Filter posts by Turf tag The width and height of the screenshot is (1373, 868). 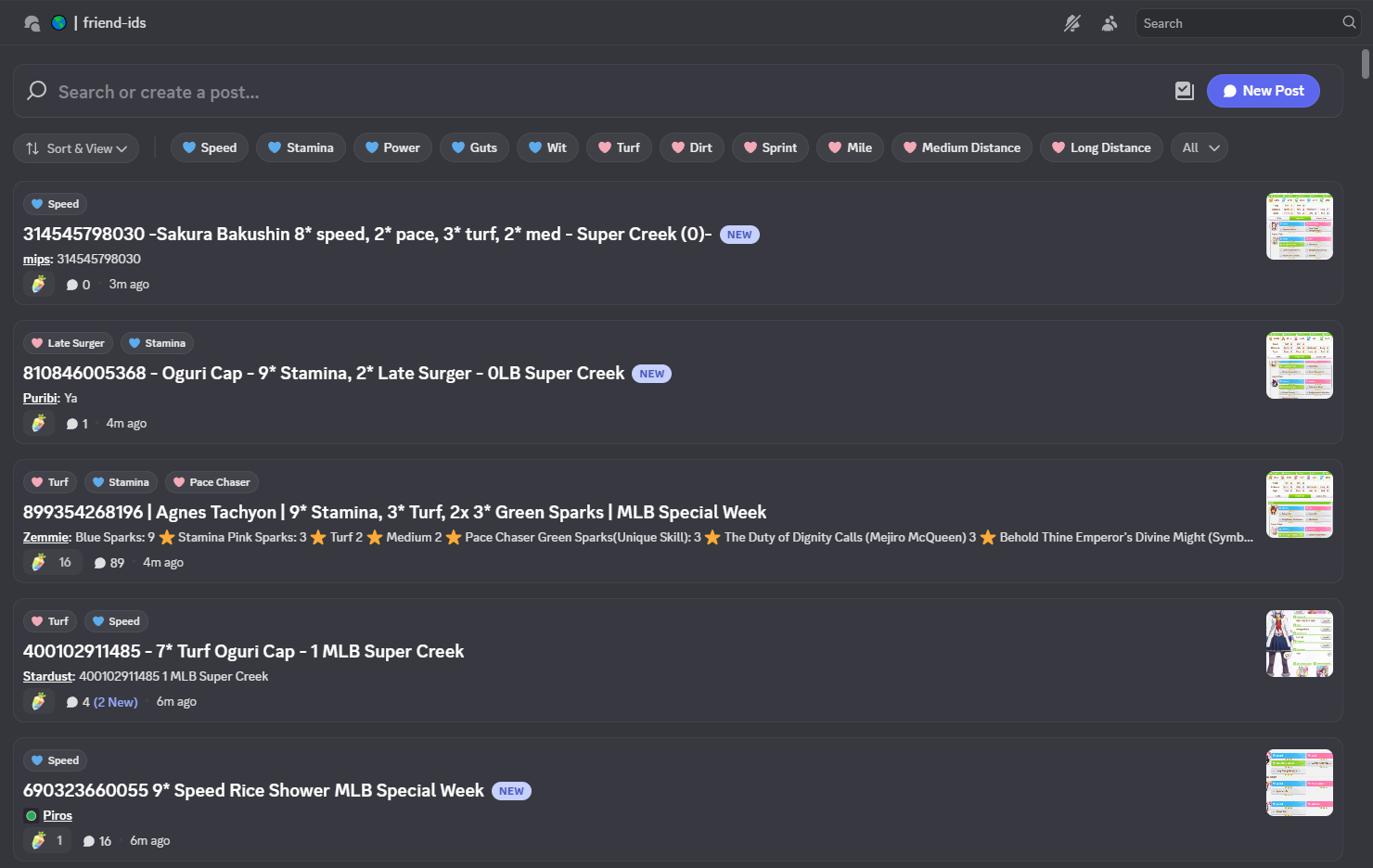619,147
